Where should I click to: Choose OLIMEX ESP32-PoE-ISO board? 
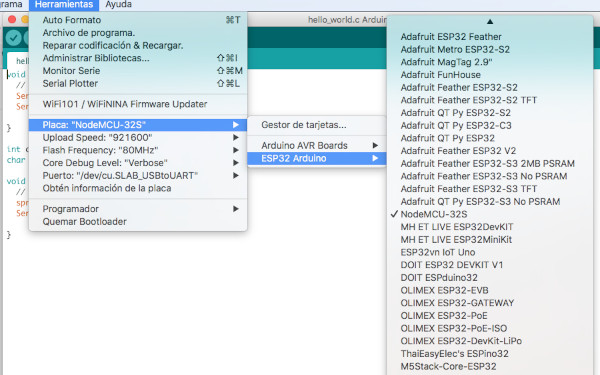click(x=490, y=328)
